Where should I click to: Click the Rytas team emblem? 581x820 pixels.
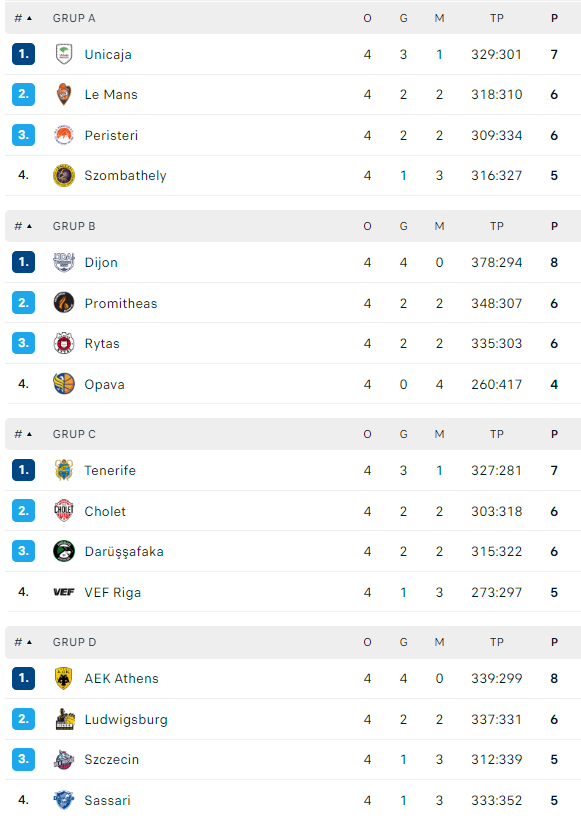64,343
